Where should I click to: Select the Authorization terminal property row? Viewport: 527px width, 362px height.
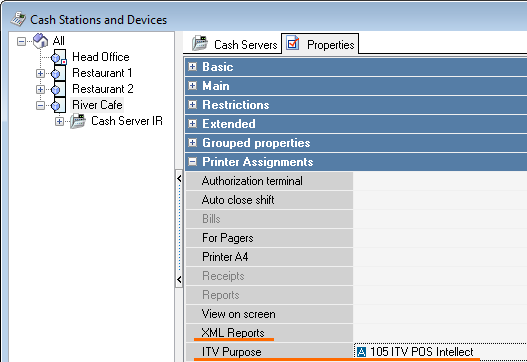tap(269, 181)
